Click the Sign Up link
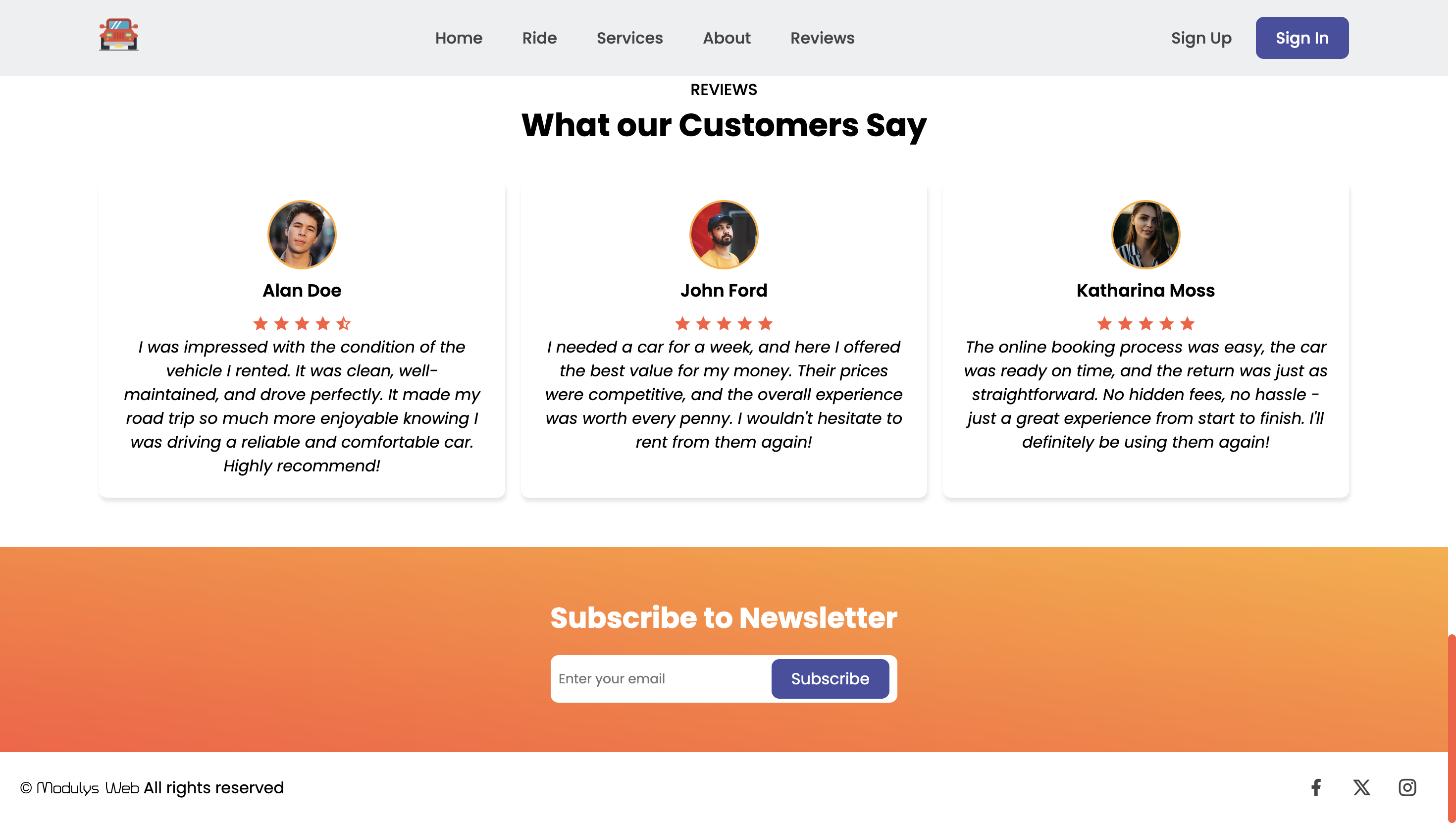The image size is (1456, 823). pos(1201,38)
